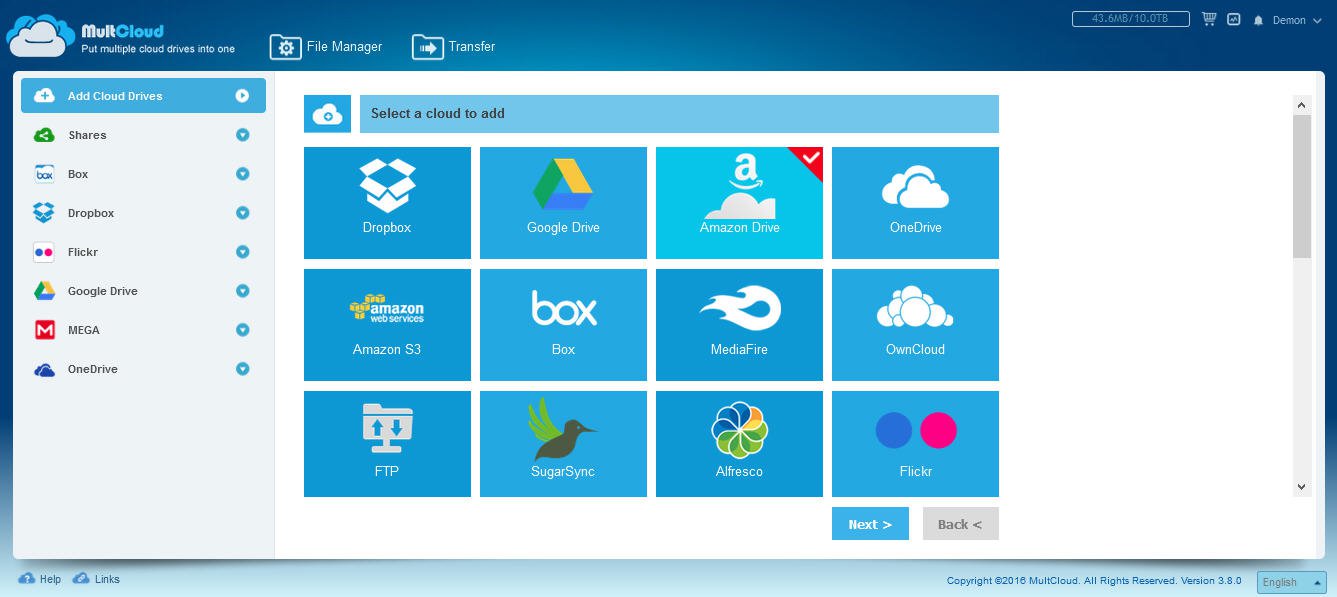Click the vertical scrollbar thumb
1337x597 pixels.
pos(1301,186)
